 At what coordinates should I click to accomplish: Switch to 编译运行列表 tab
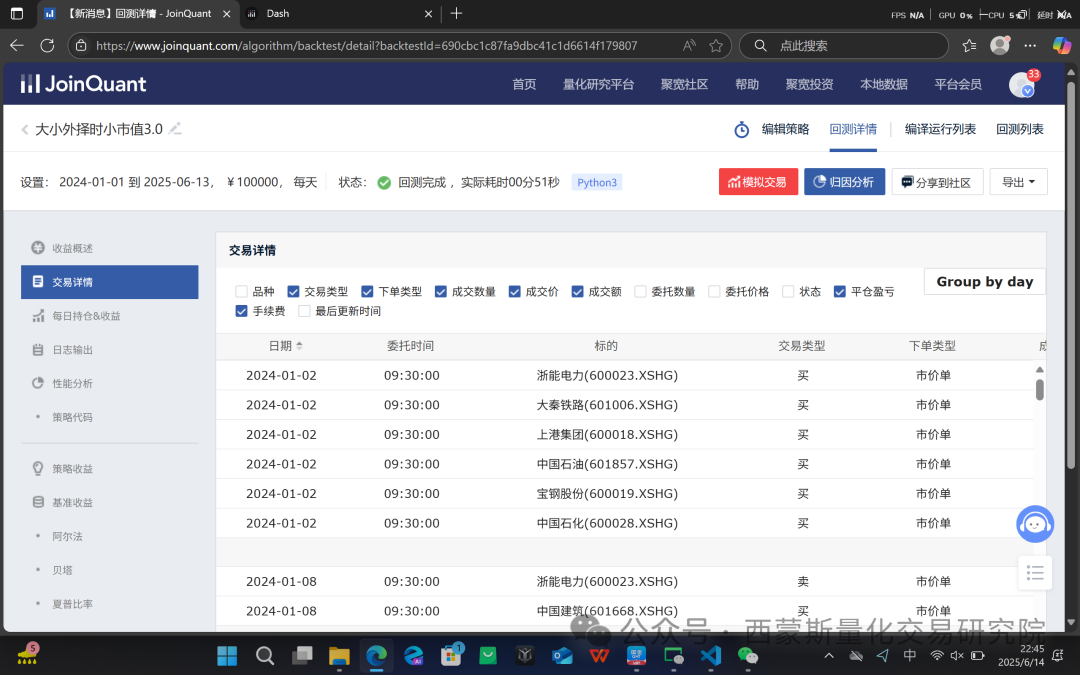pyautogui.click(x=940, y=129)
